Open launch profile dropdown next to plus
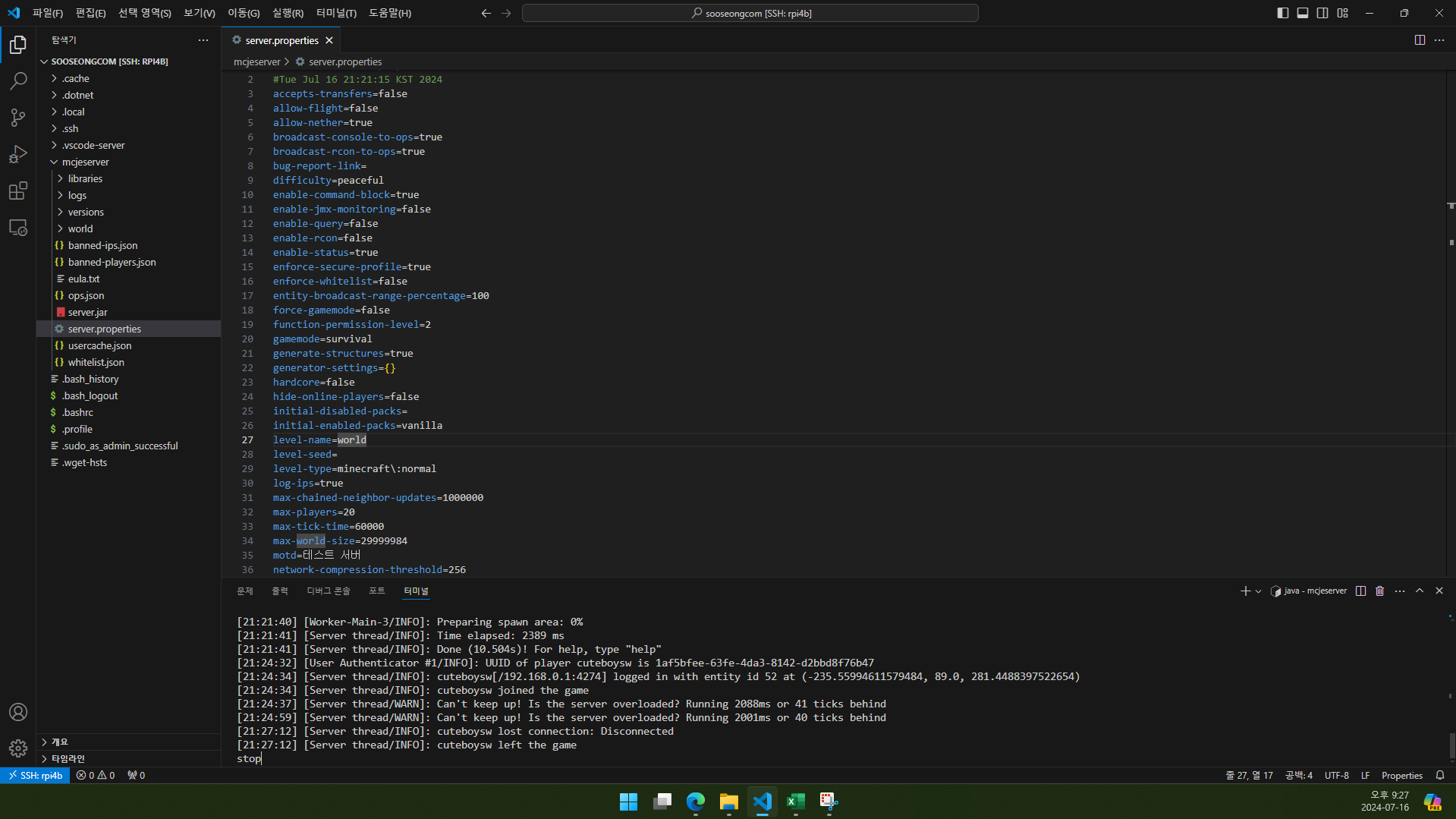 pos(1259,591)
